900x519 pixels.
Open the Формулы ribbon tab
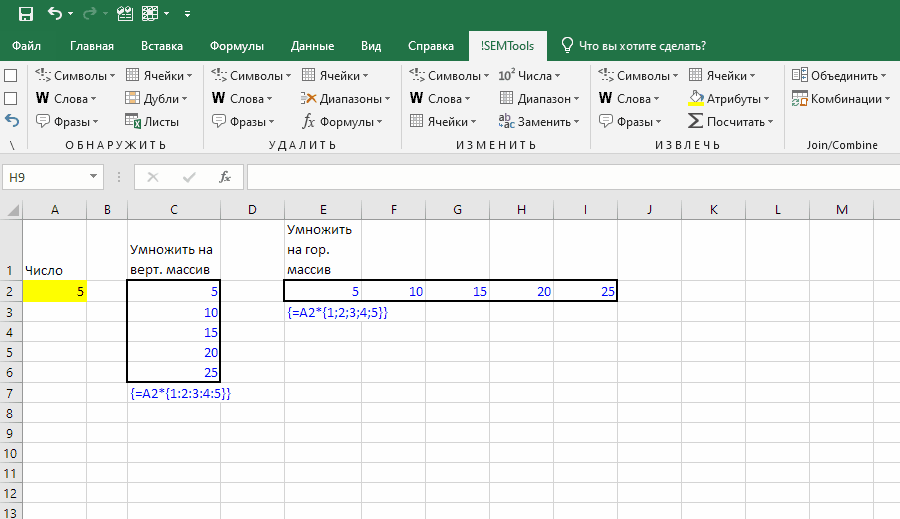click(236, 46)
